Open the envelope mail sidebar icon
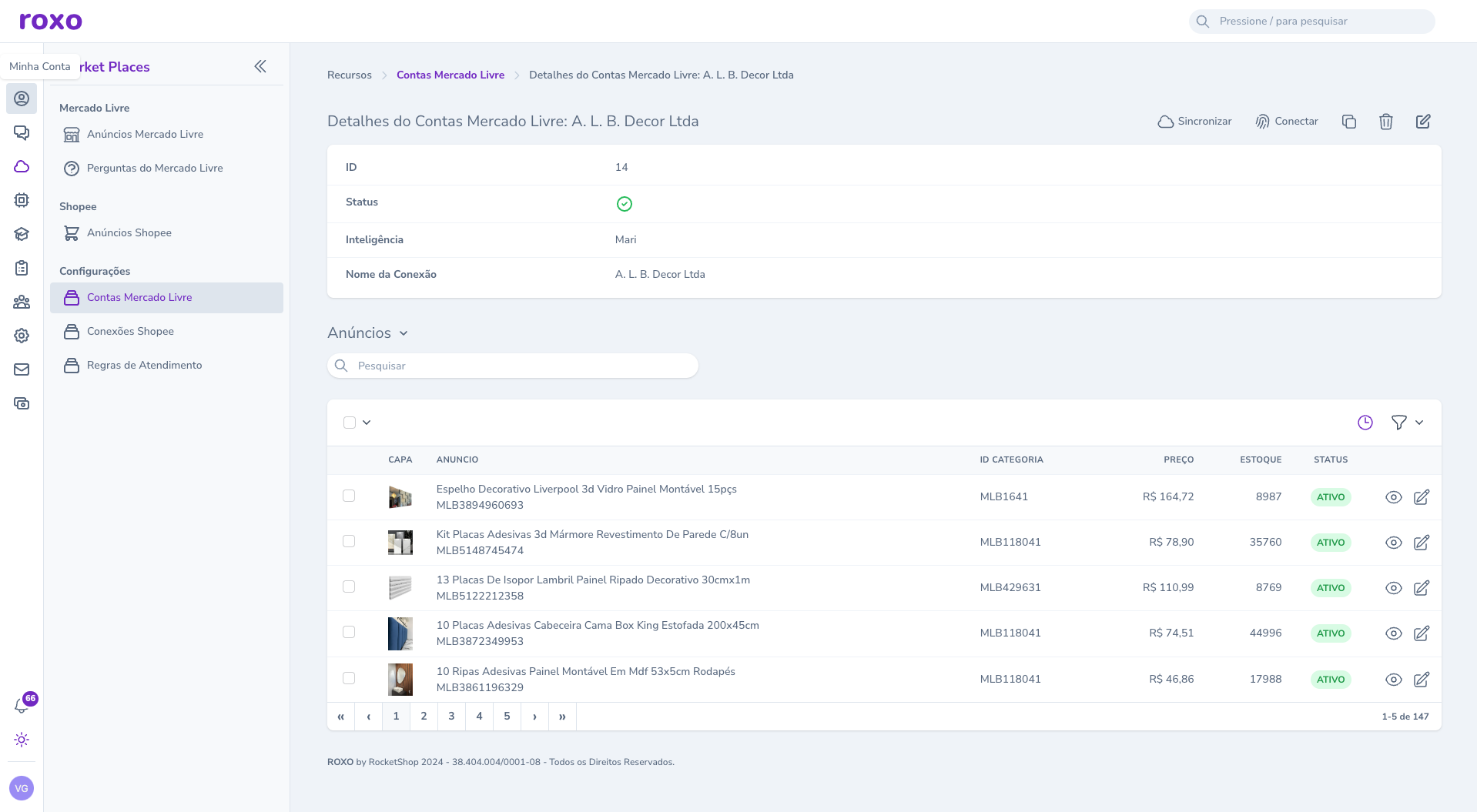Viewport: 1477px width, 812px height. tap(22, 369)
